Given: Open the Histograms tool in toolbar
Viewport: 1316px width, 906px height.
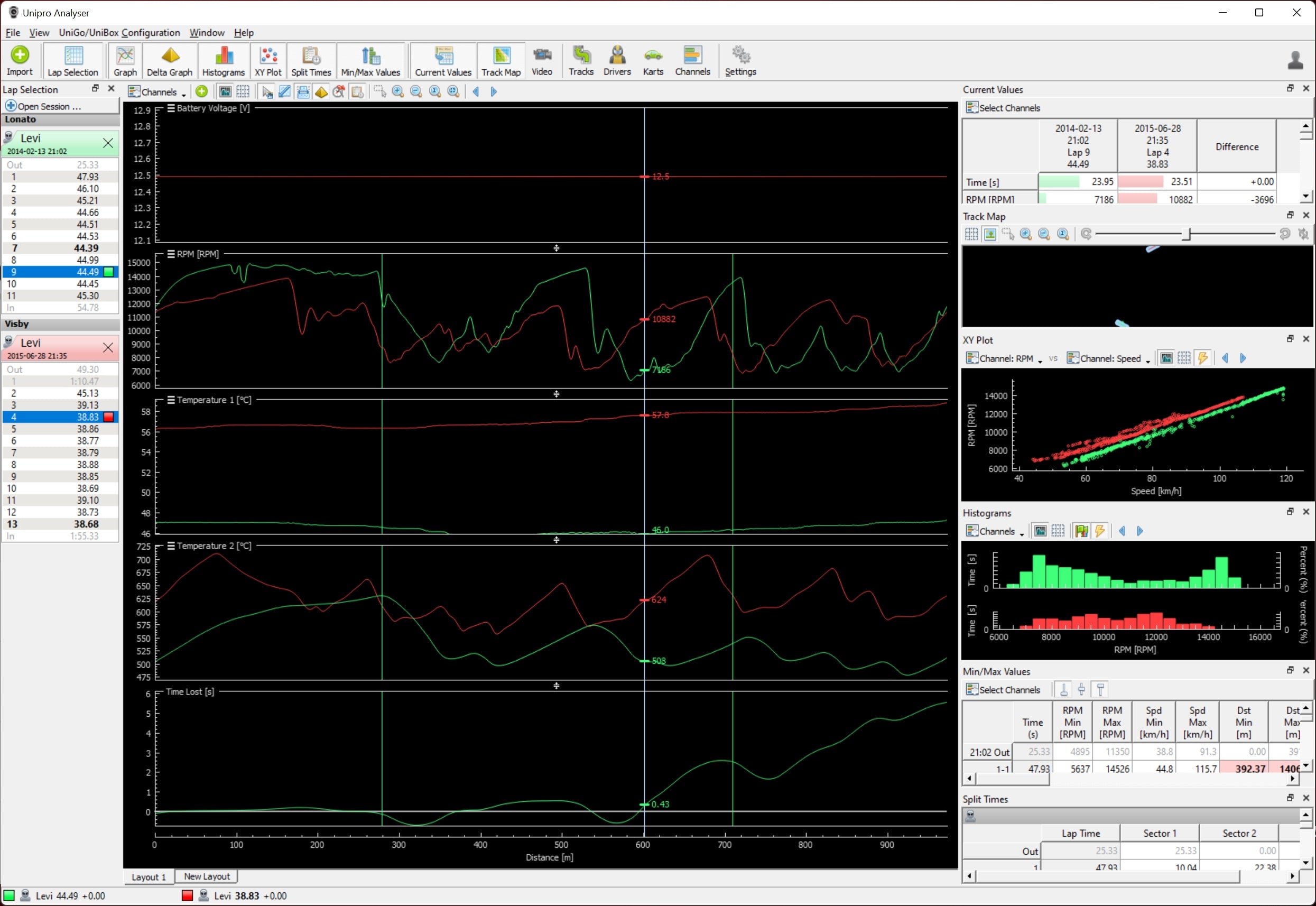Looking at the screenshot, I should (x=223, y=61).
